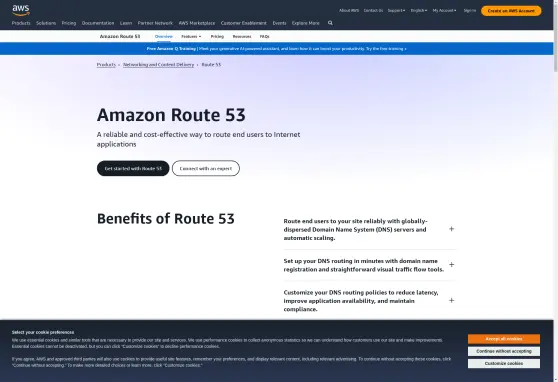Expand first benefit with plus icon
Screen dimensions: 558x382
[452, 229]
